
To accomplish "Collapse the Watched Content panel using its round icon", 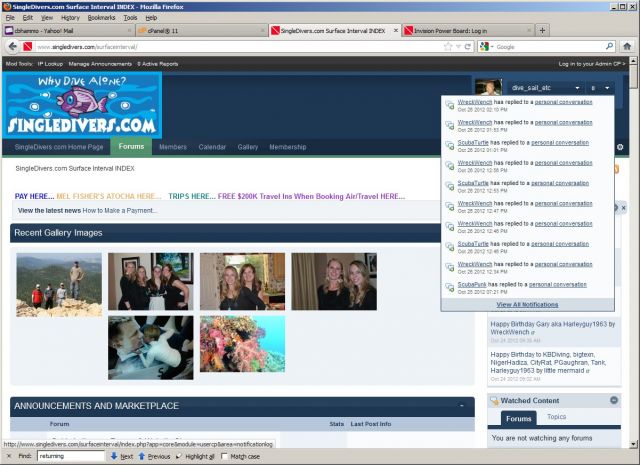I will pos(614,400).
